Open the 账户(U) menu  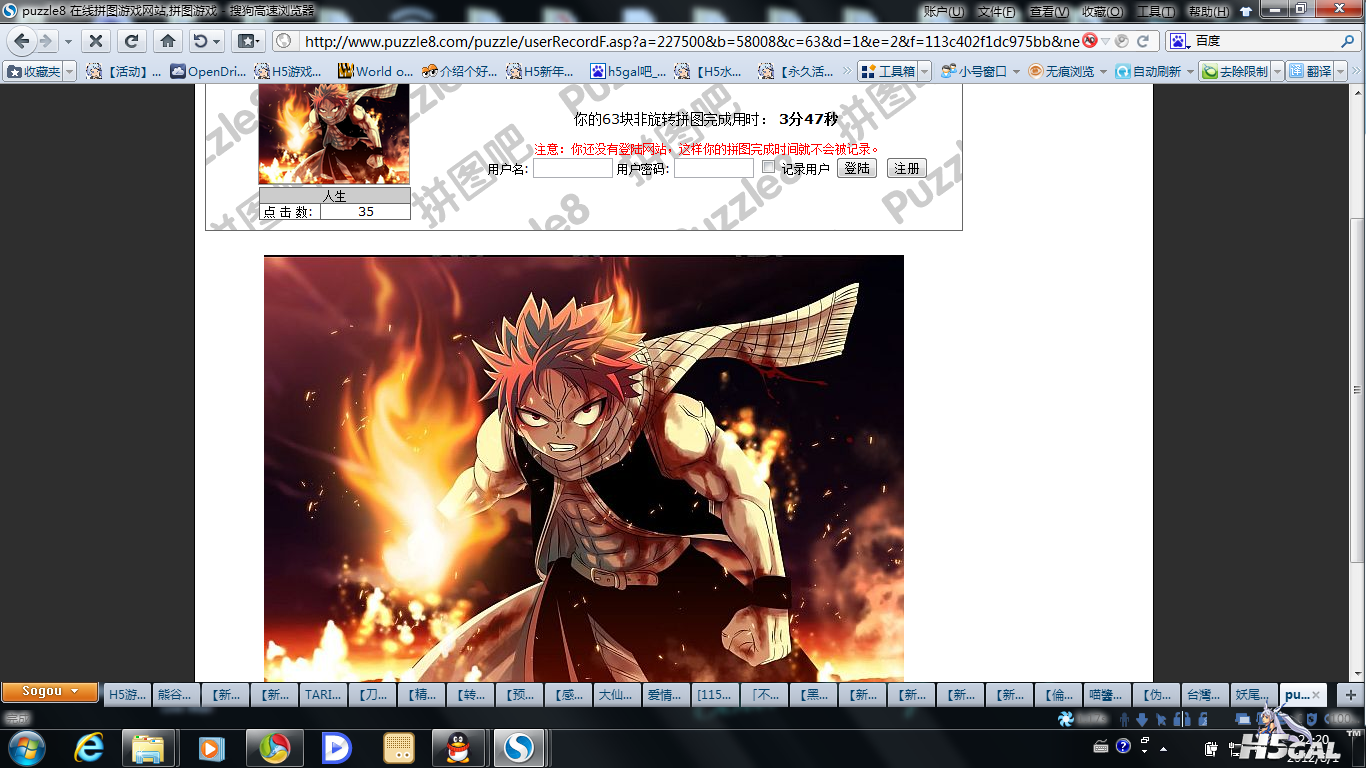944,11
